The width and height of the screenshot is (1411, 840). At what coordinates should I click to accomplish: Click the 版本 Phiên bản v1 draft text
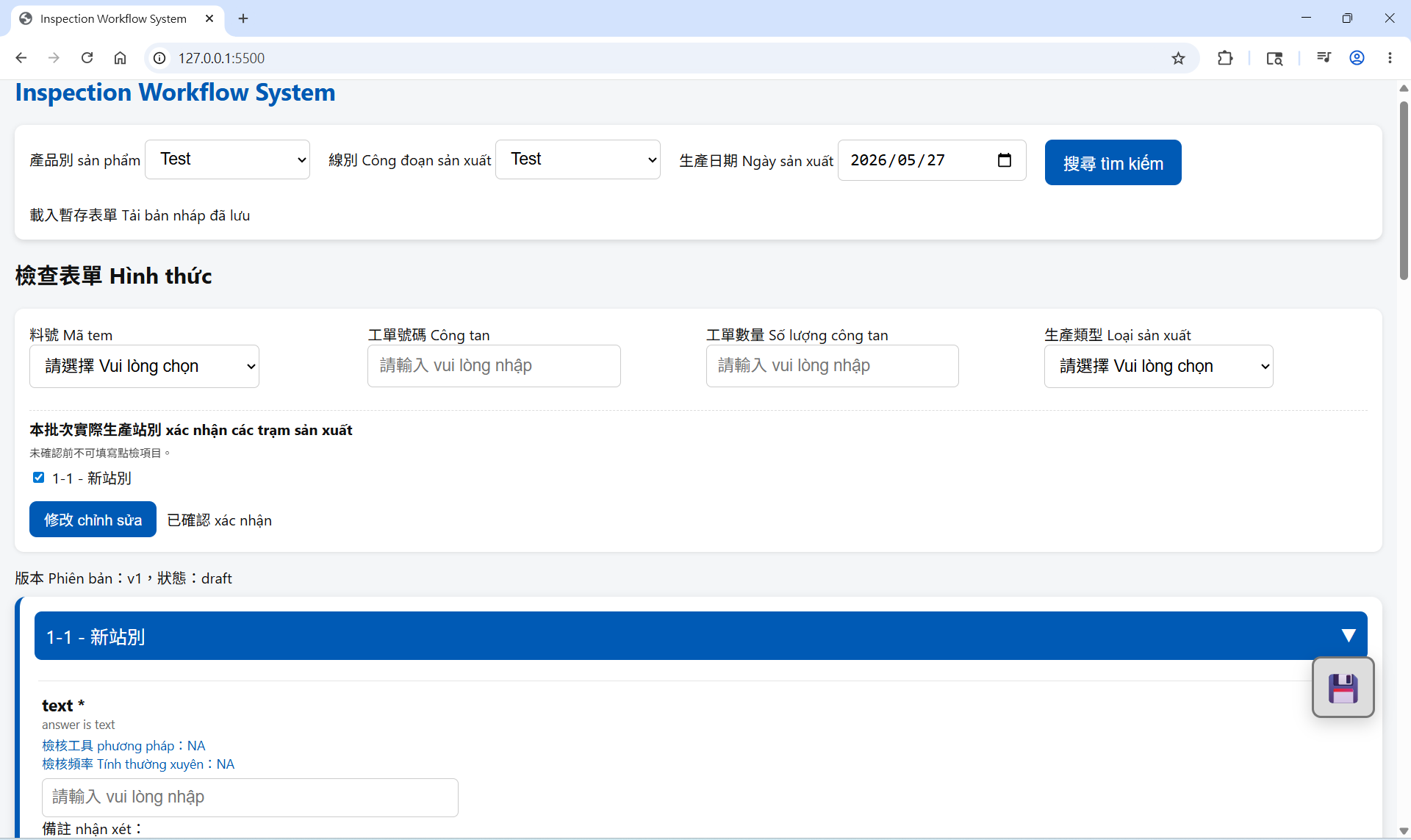point(123,578)
